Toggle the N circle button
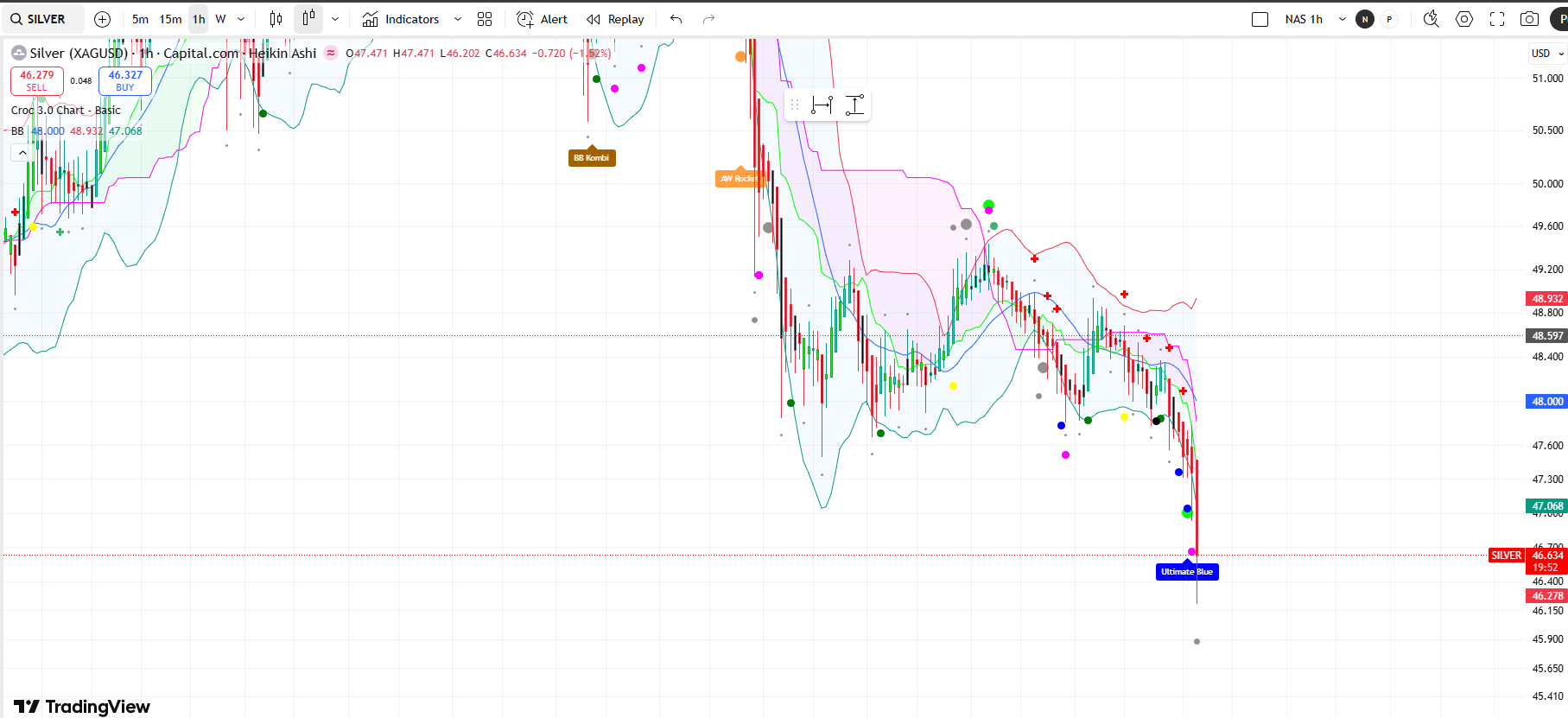This screenshot has width=1568, height=718. click(x=1365, y=19)
